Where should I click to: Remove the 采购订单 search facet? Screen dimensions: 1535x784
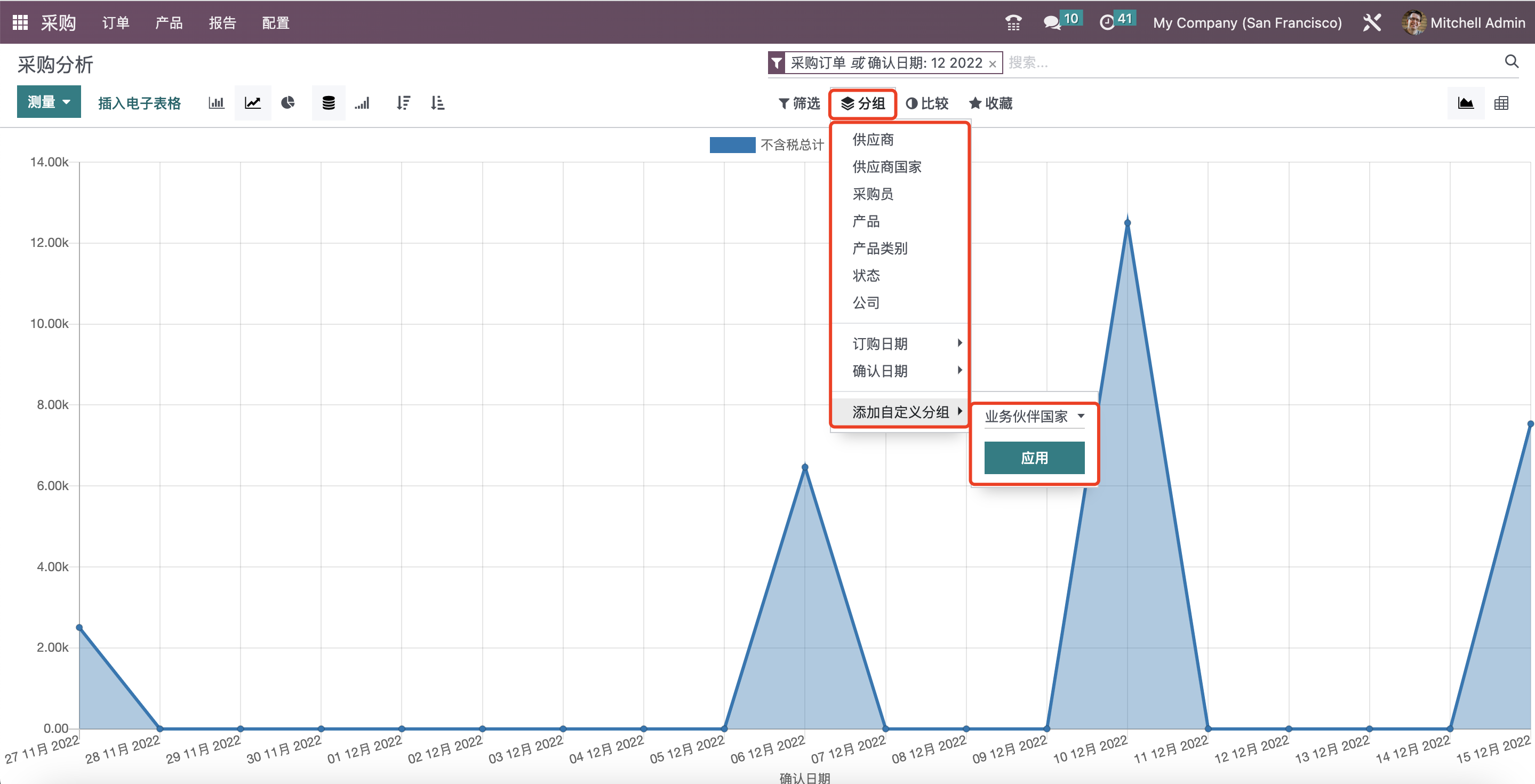(x=992, y=64)
